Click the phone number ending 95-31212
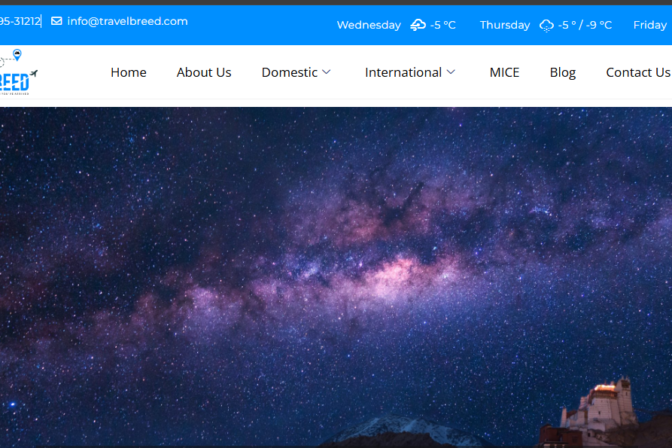Viewport: 672px width, 448px height. [20, 21]
